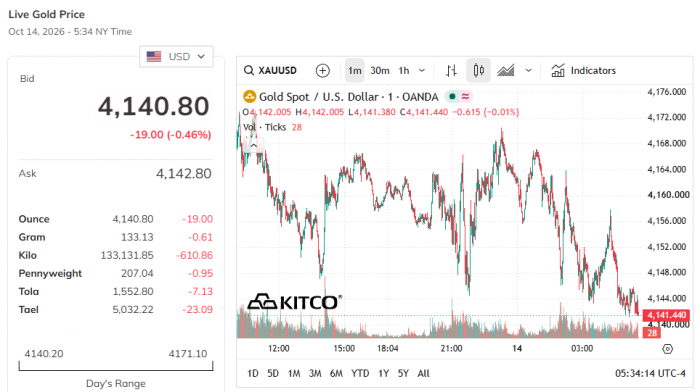Expand the chart style dropdown arrow

(x=529, y=71)
